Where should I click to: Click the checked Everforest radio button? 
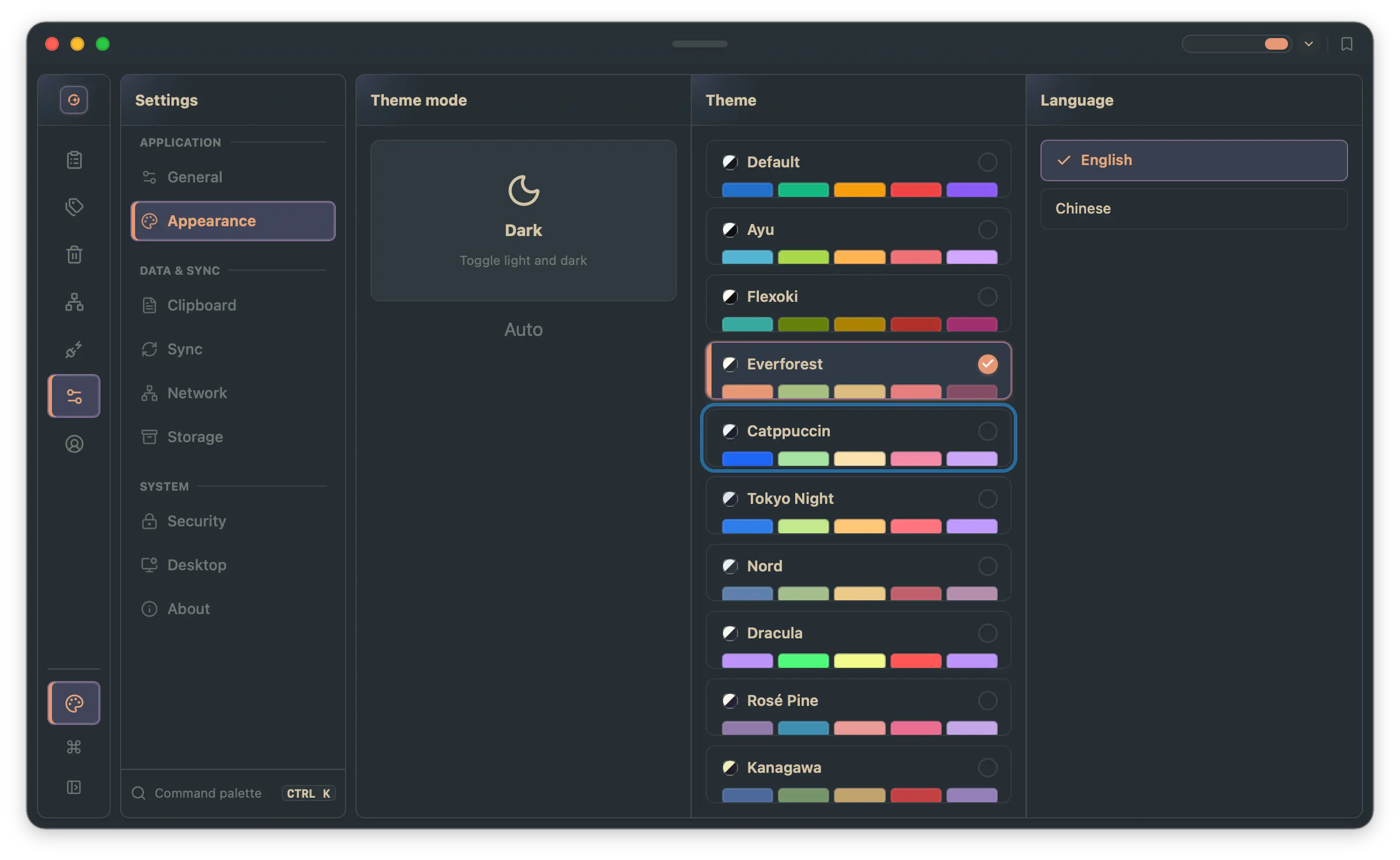[x=987, y=364]
